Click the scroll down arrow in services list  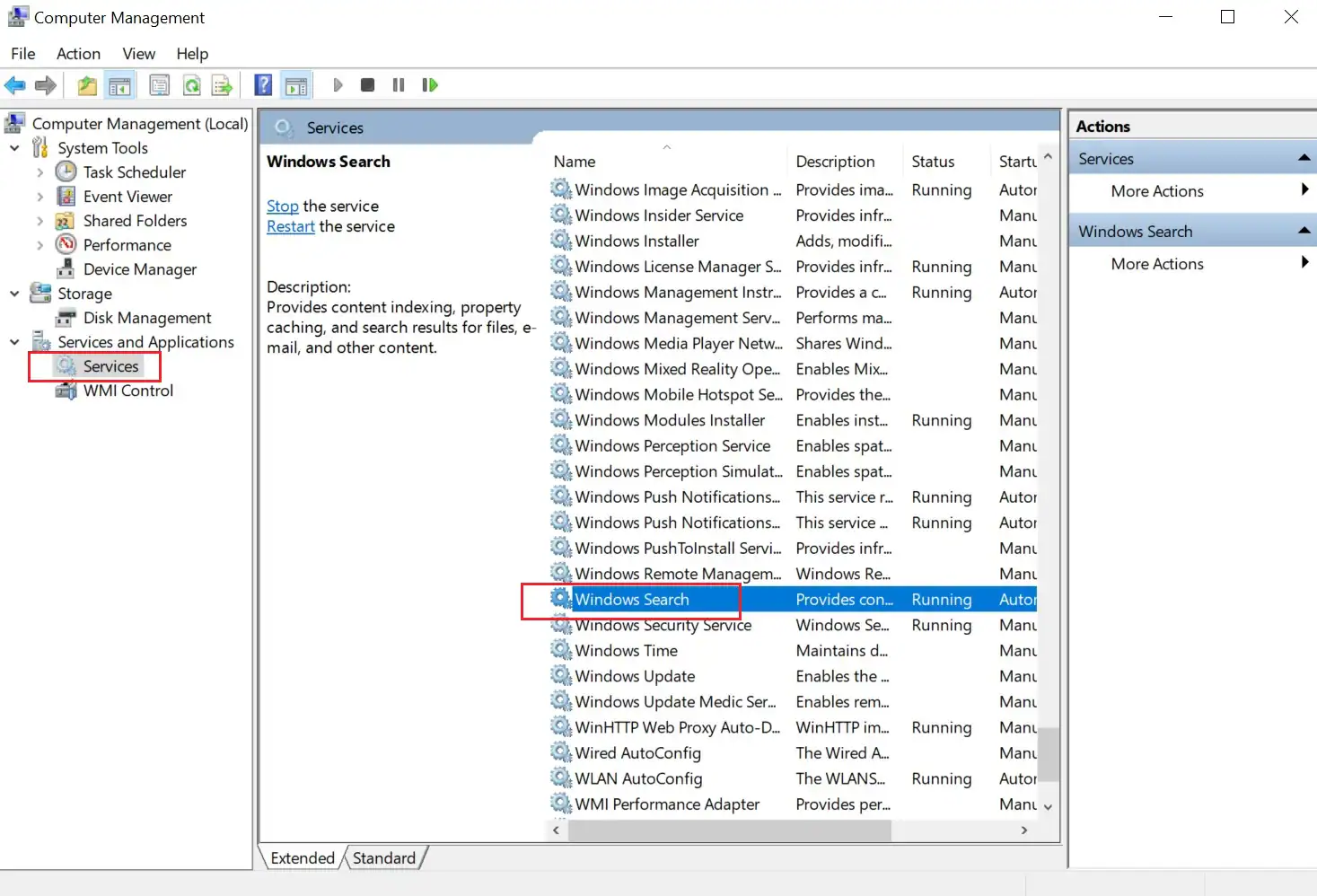[1049, 807]
